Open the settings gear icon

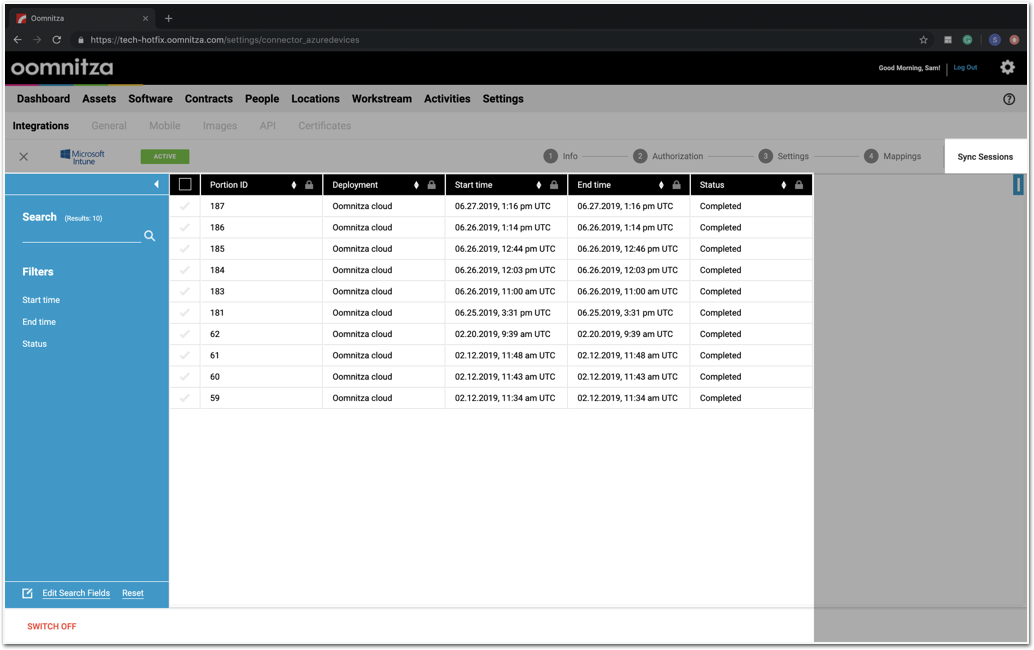1007,67
